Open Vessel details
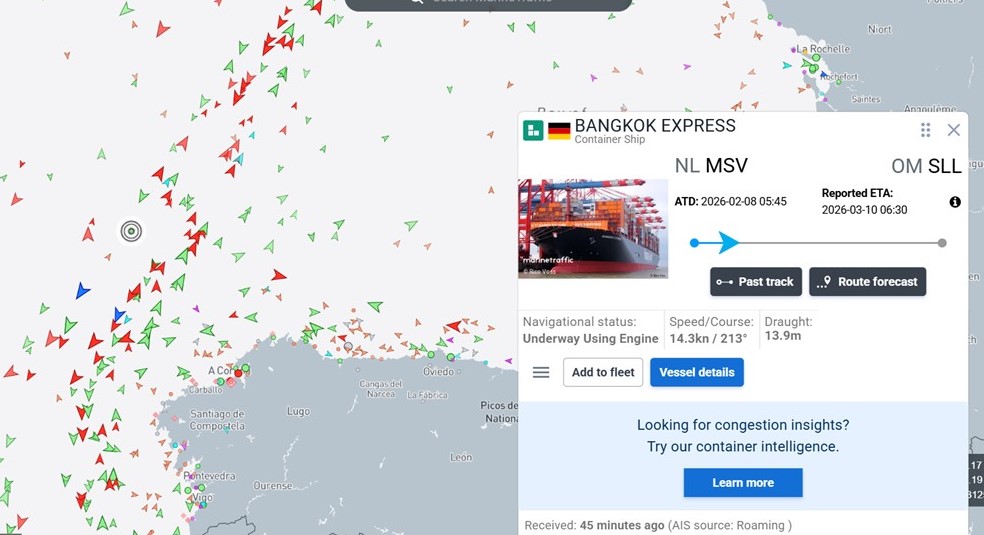984x535 pixels. pyautogui.click(x=697, y=373)
